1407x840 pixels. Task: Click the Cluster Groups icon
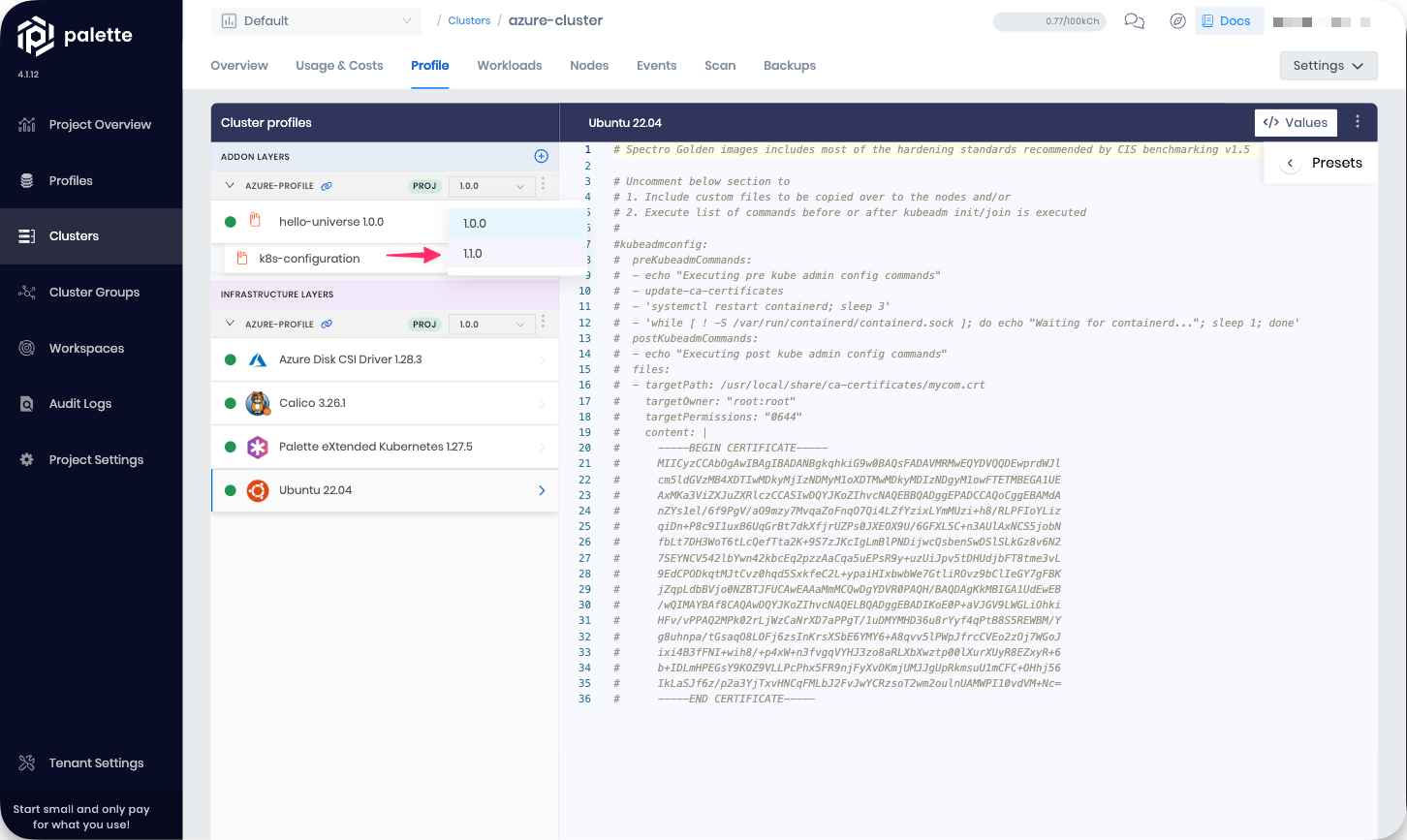(27, 293)
